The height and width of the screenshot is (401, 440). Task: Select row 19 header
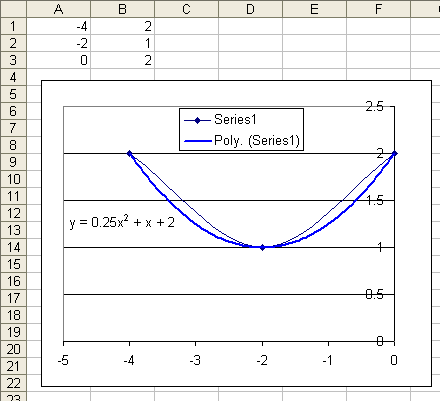click(13, 332)
